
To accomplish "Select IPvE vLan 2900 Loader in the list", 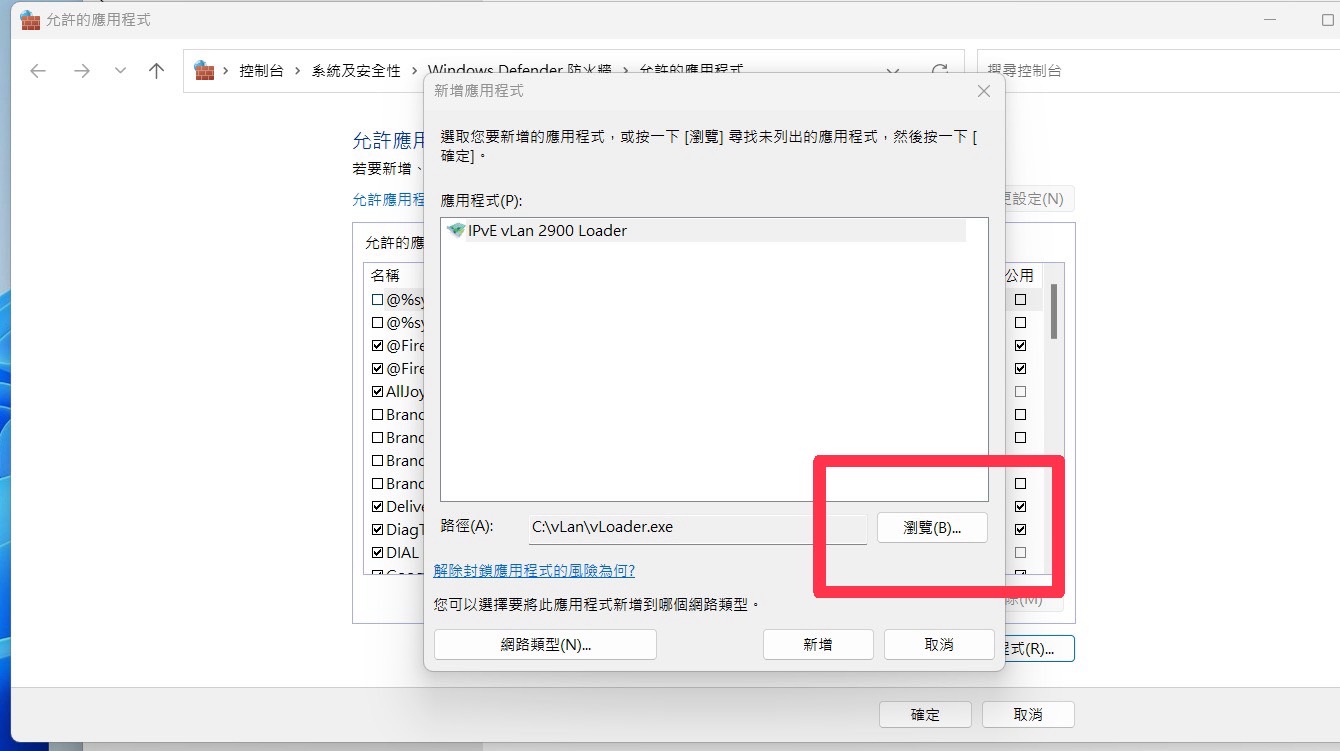I will tap(706, 230).
